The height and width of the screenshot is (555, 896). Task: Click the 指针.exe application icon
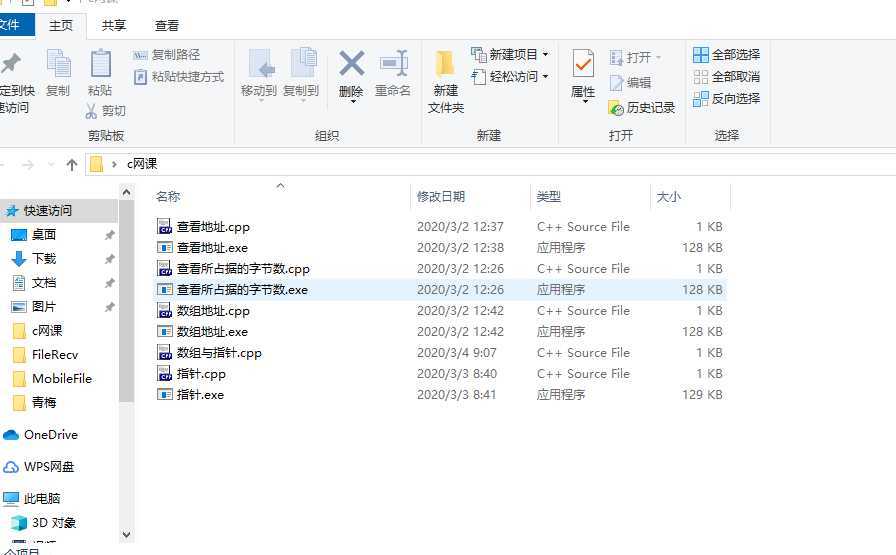(165, 394)
